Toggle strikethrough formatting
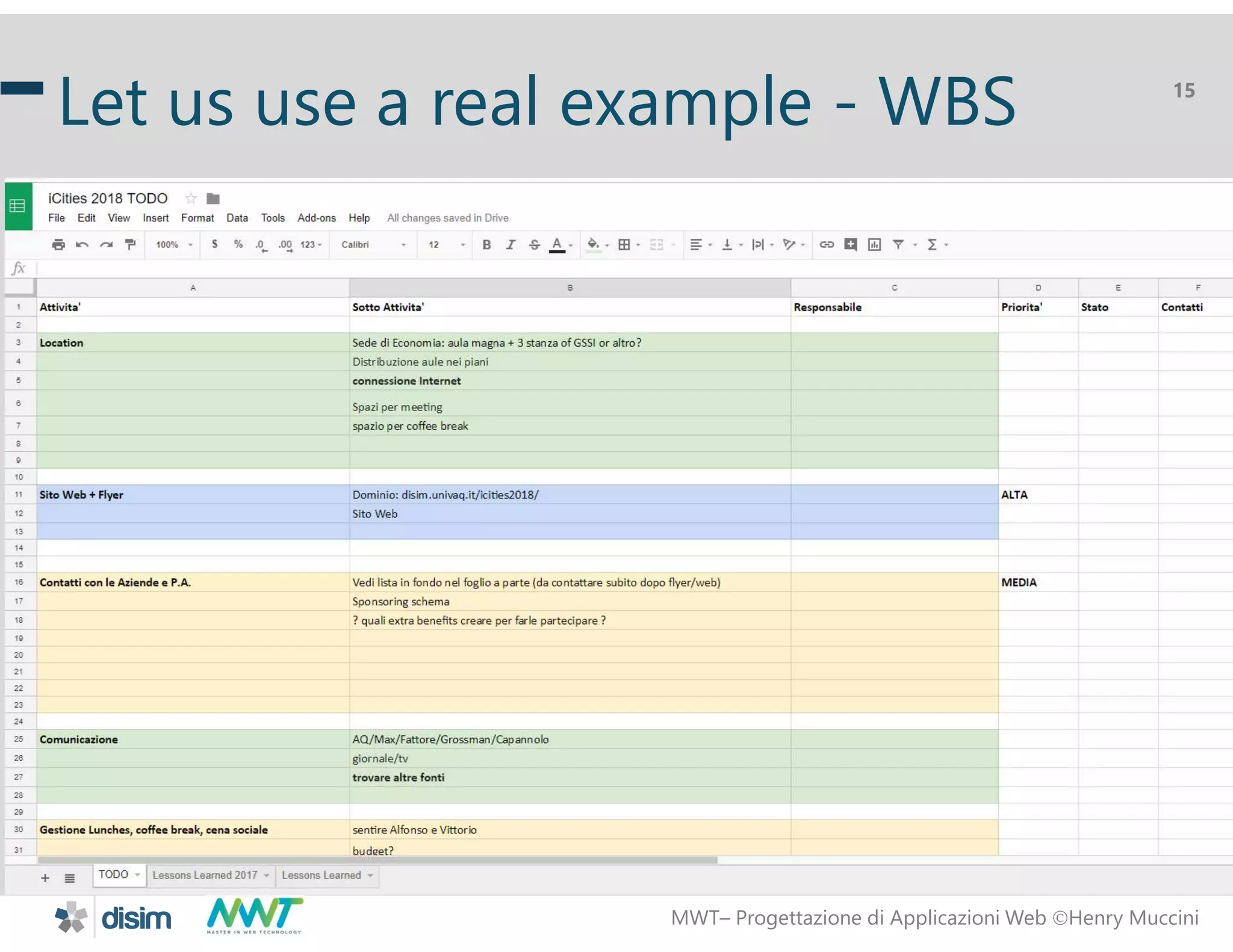This screenshot has height=952, width=1233. [x=534, y=244]
